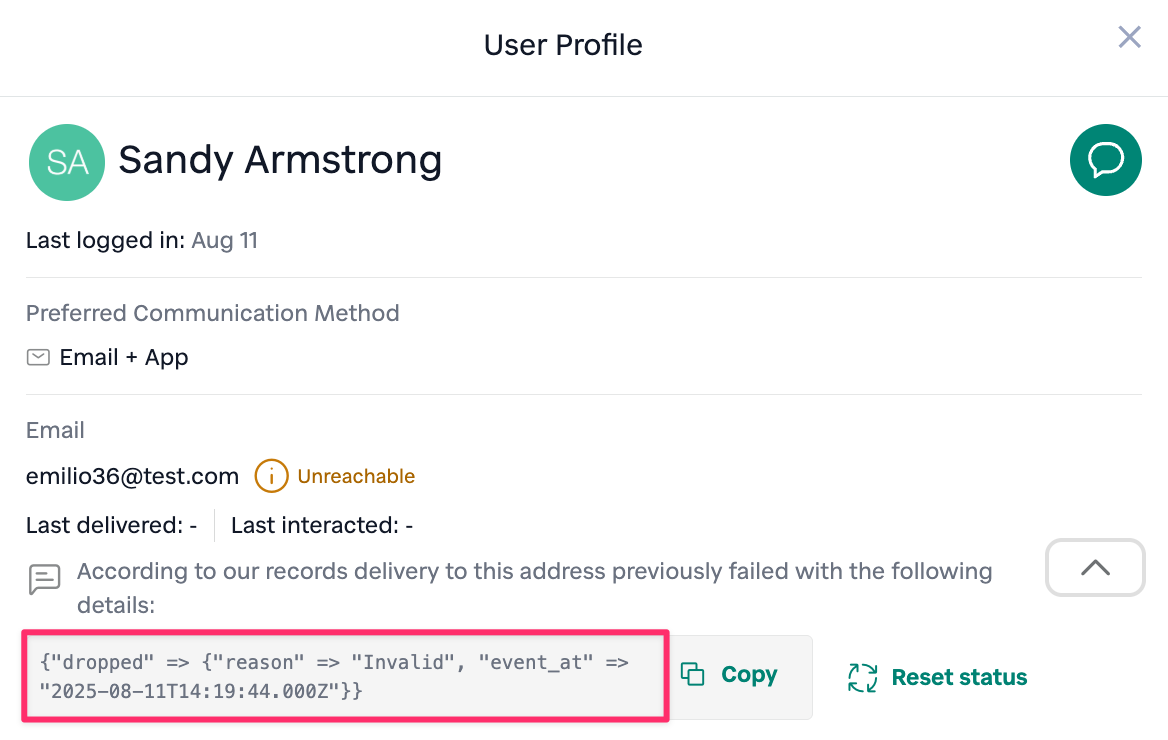Click the circular arrows reset icon
The height and width of the screenshot is (740, 1168).
tap(862, 677)
